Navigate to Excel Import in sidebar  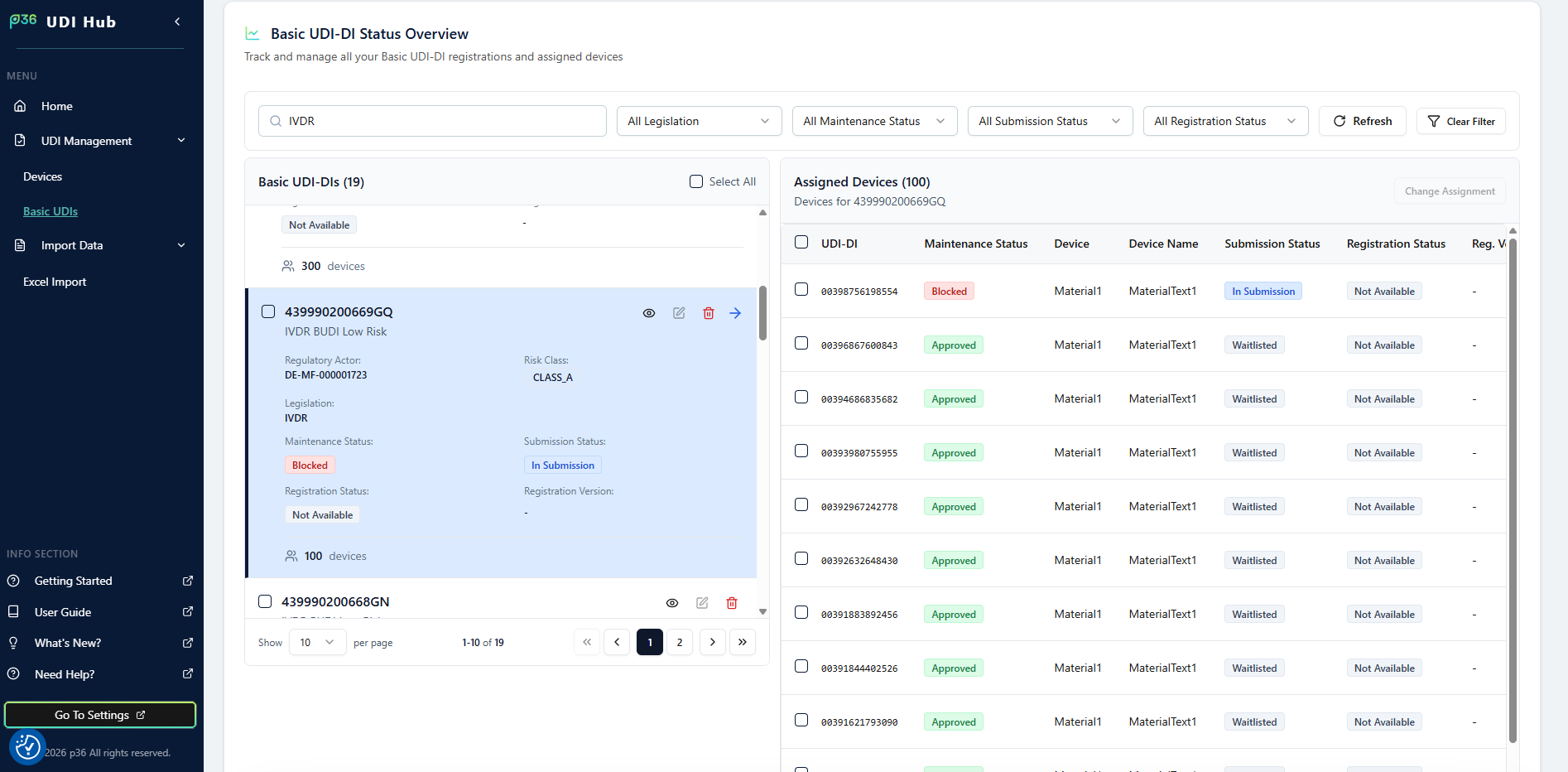55,282
